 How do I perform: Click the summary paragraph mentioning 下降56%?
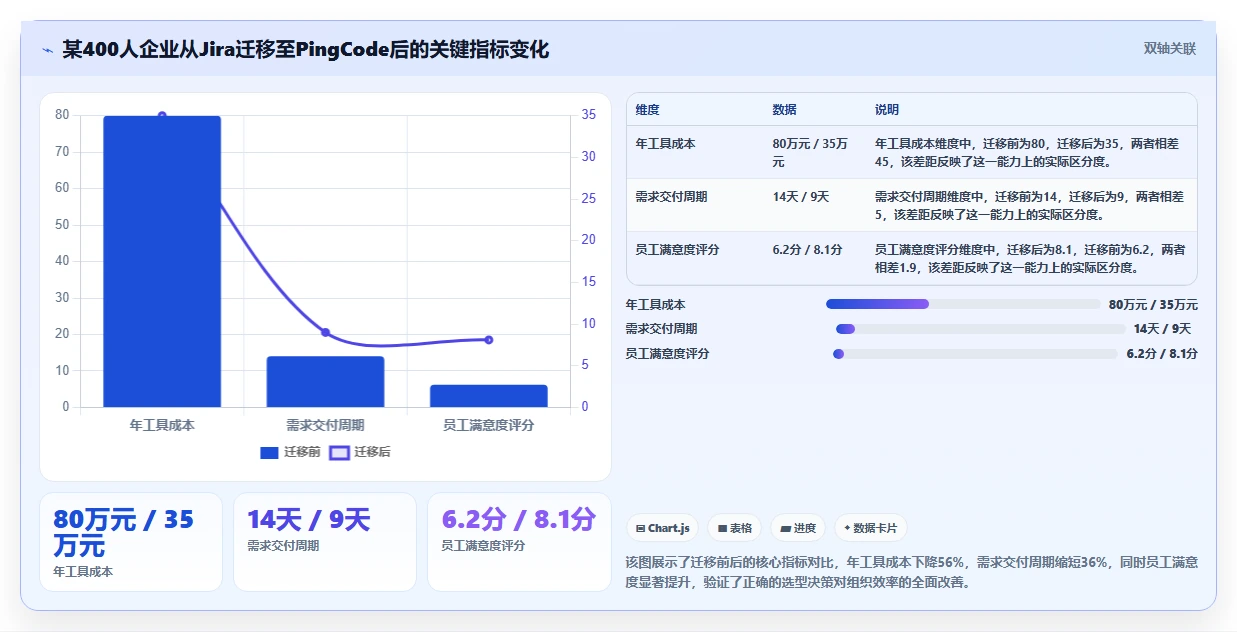(x=911, y=572)
